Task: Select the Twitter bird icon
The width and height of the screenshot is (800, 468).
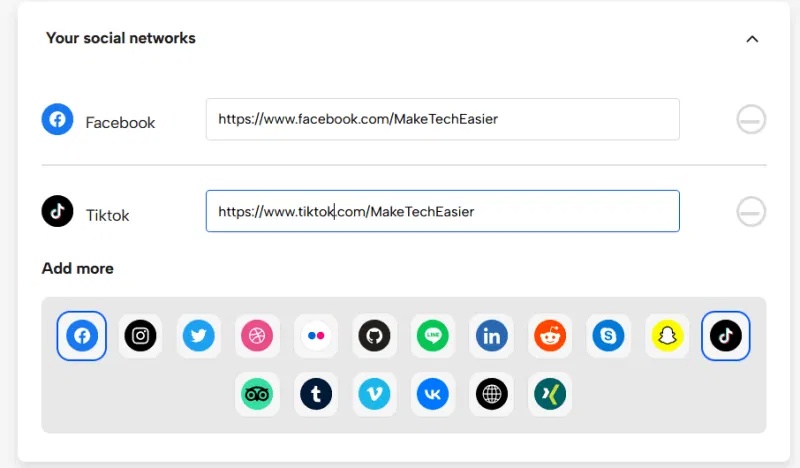Action: [x=199, y=336]
